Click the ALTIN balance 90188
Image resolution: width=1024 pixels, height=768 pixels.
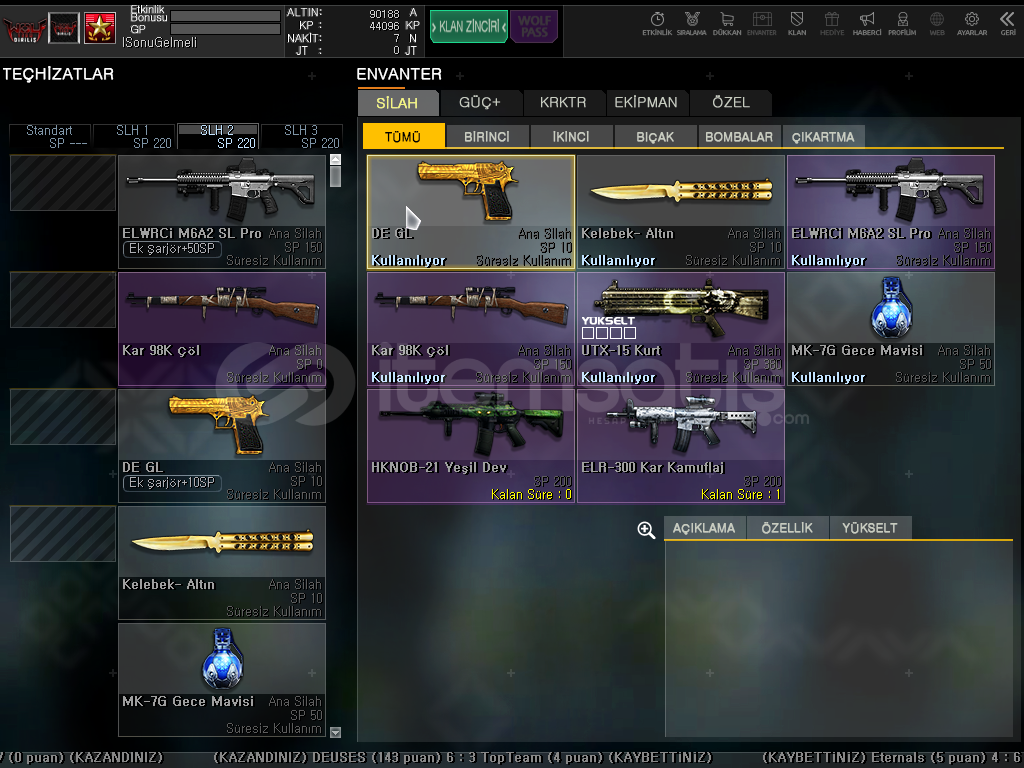[384, 14]
